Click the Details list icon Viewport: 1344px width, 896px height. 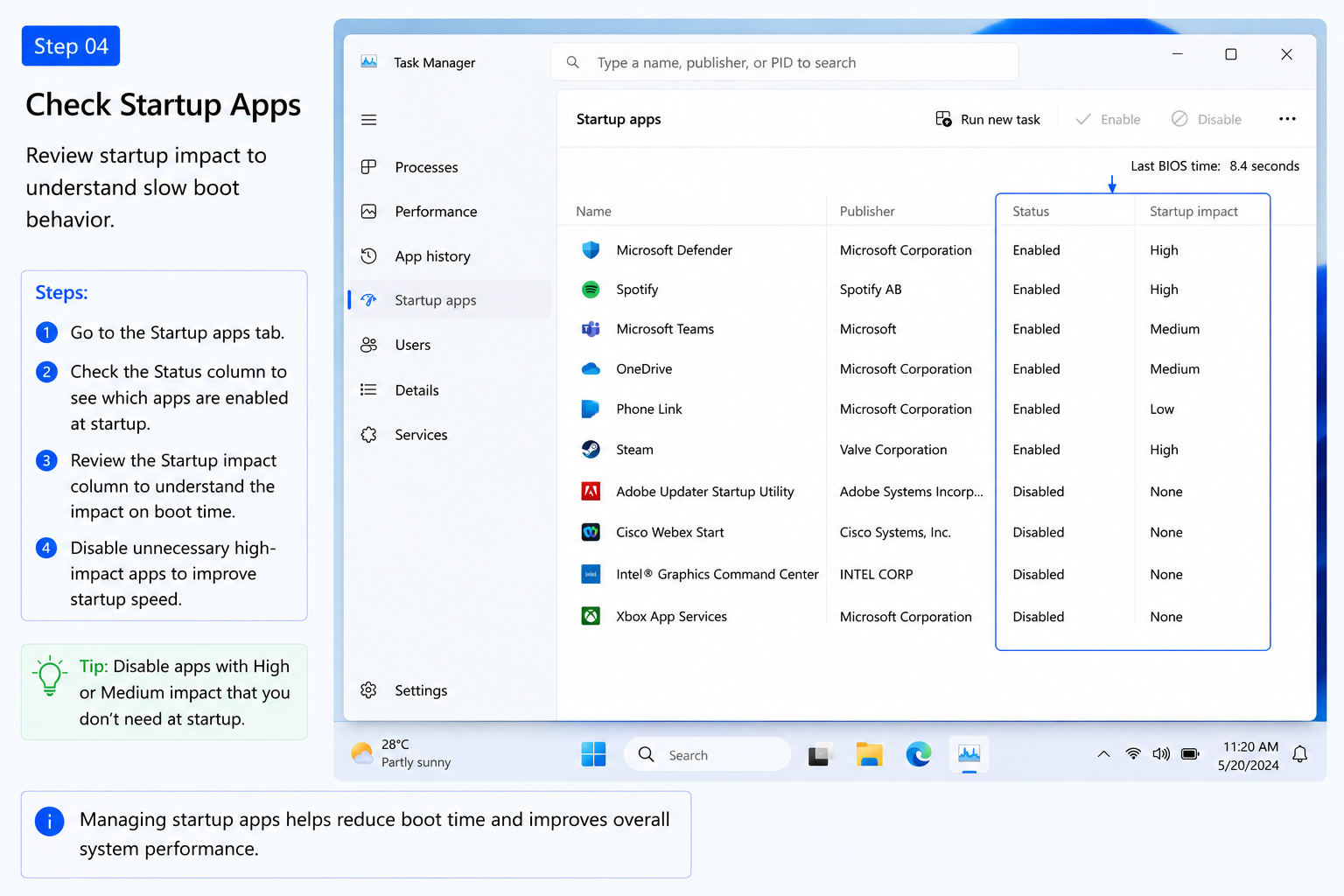(368, 389)
